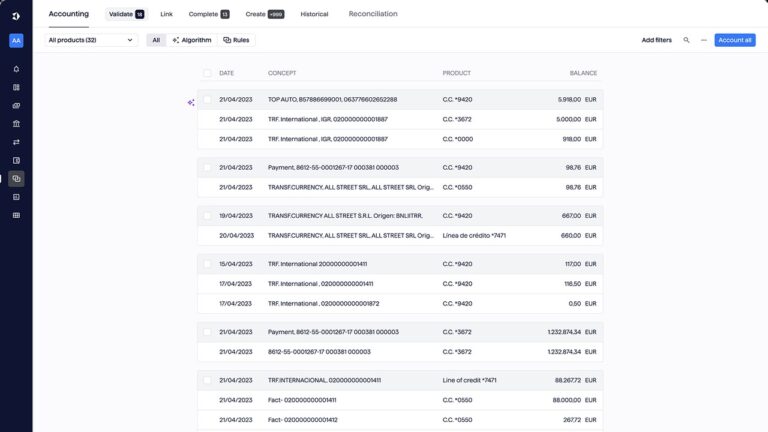Click the AA user avatar
This screenshot has height=432, width=768.
[x=16, y=41]
